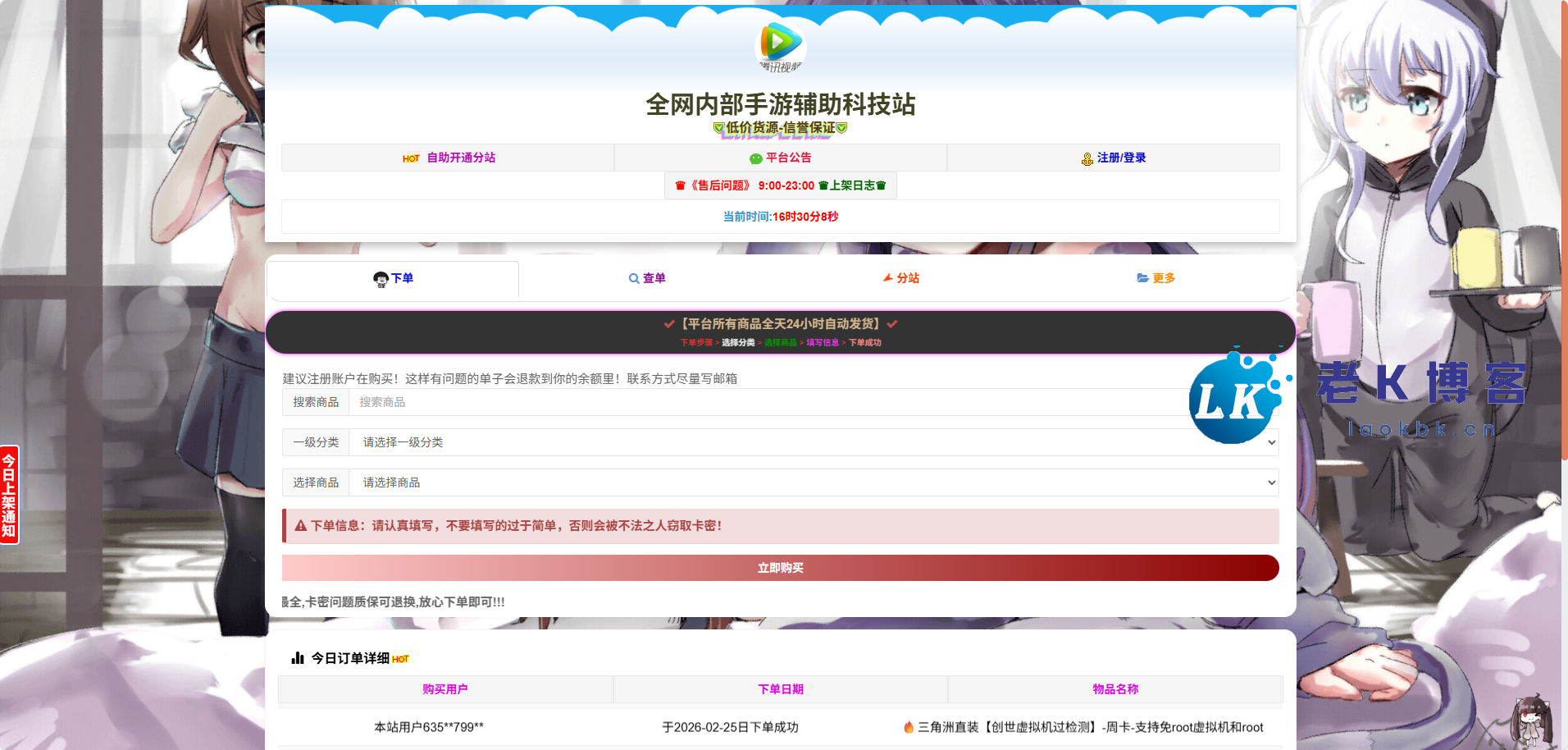Click the green emoji icon beside 平台公告
The image size is (1568, 750).
755,158
